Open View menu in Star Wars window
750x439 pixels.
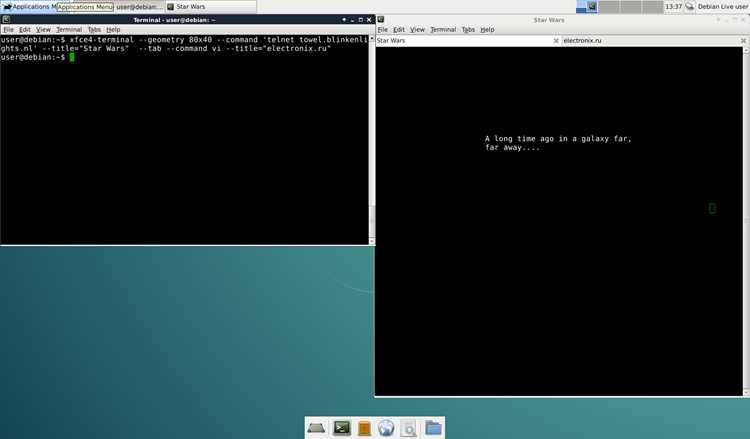click(417, 30)
